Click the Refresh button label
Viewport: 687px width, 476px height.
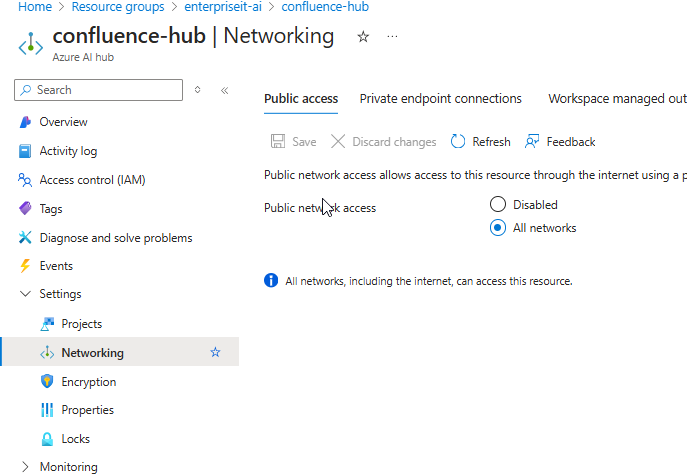491,142
